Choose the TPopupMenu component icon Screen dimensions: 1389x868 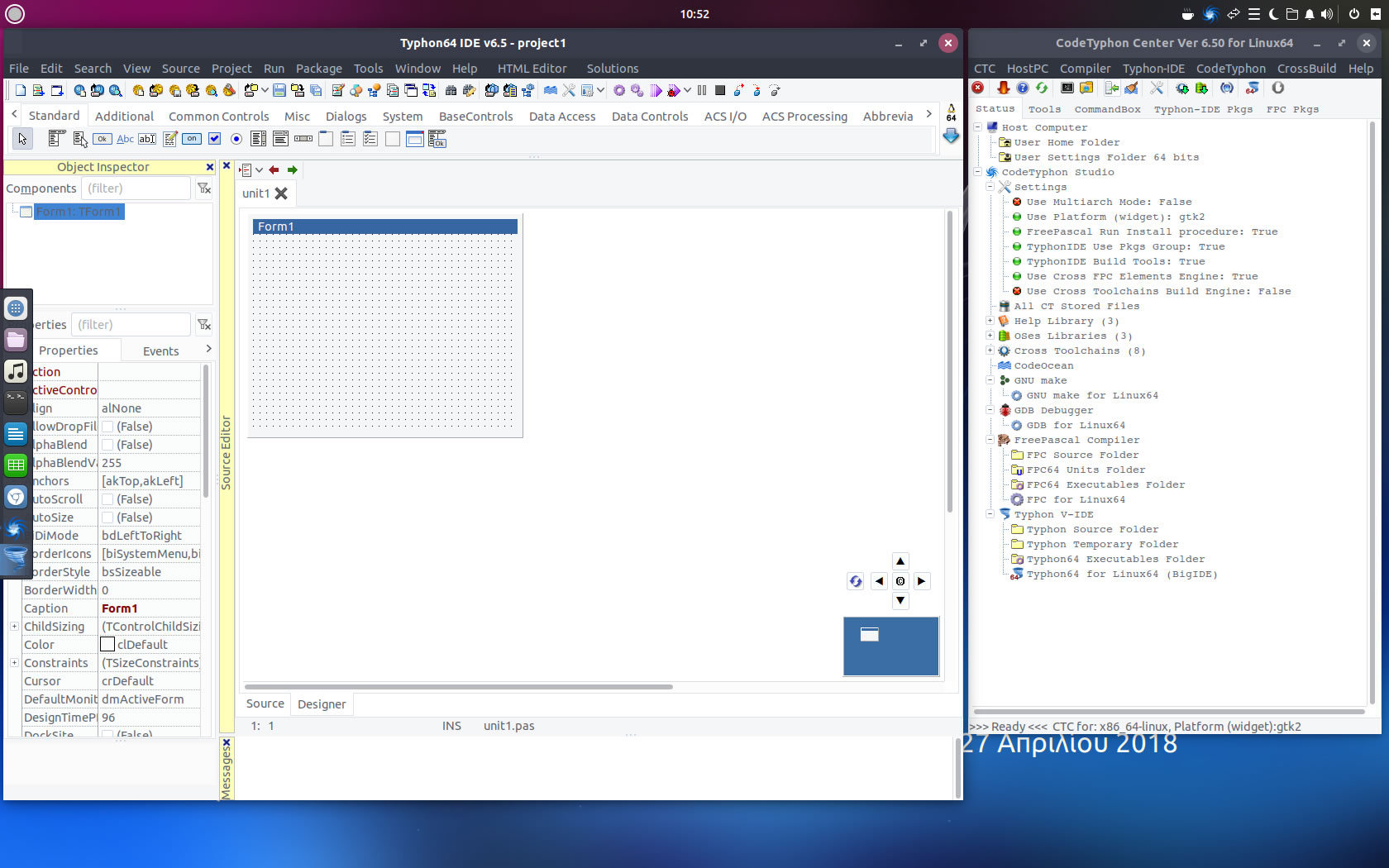tap(80, 139)
